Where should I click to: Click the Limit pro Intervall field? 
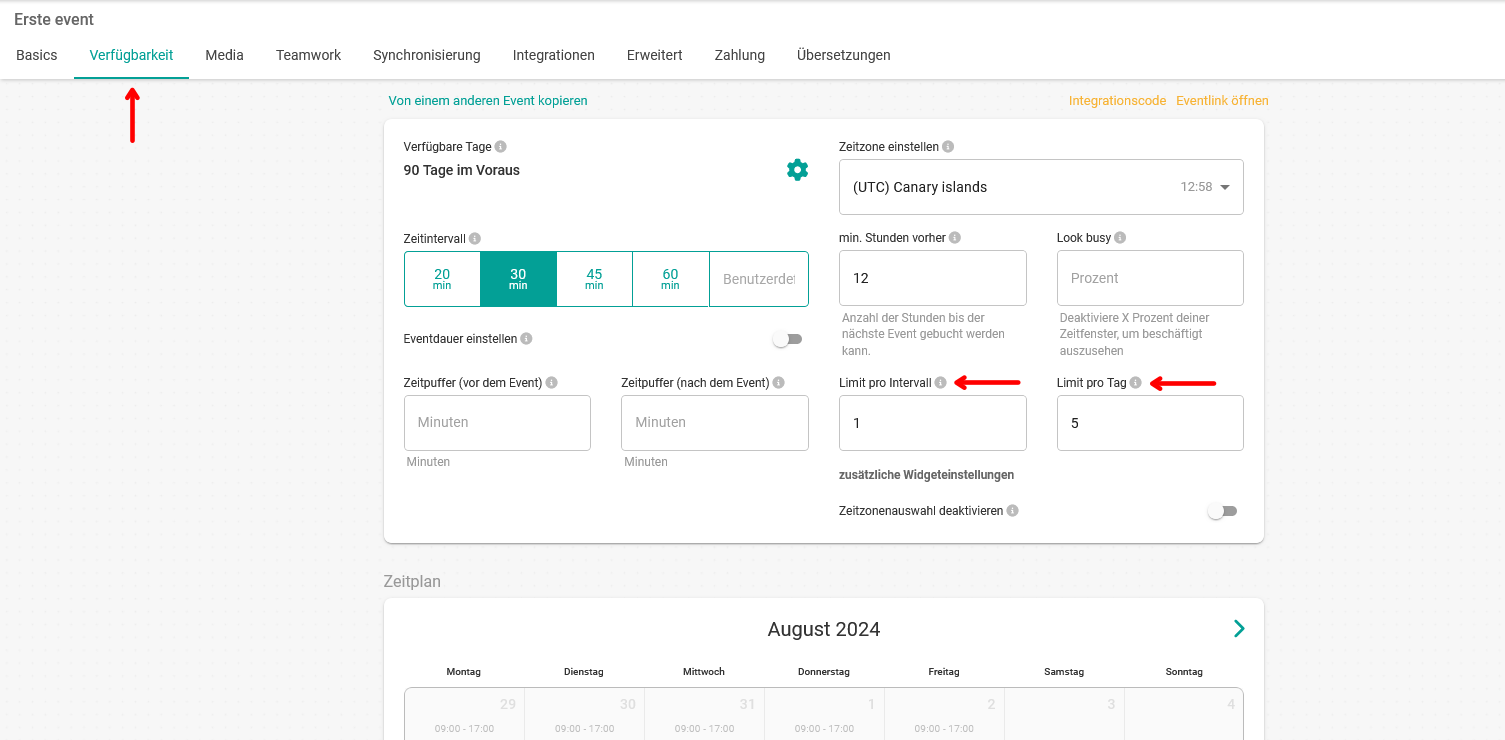click(933, 423)
